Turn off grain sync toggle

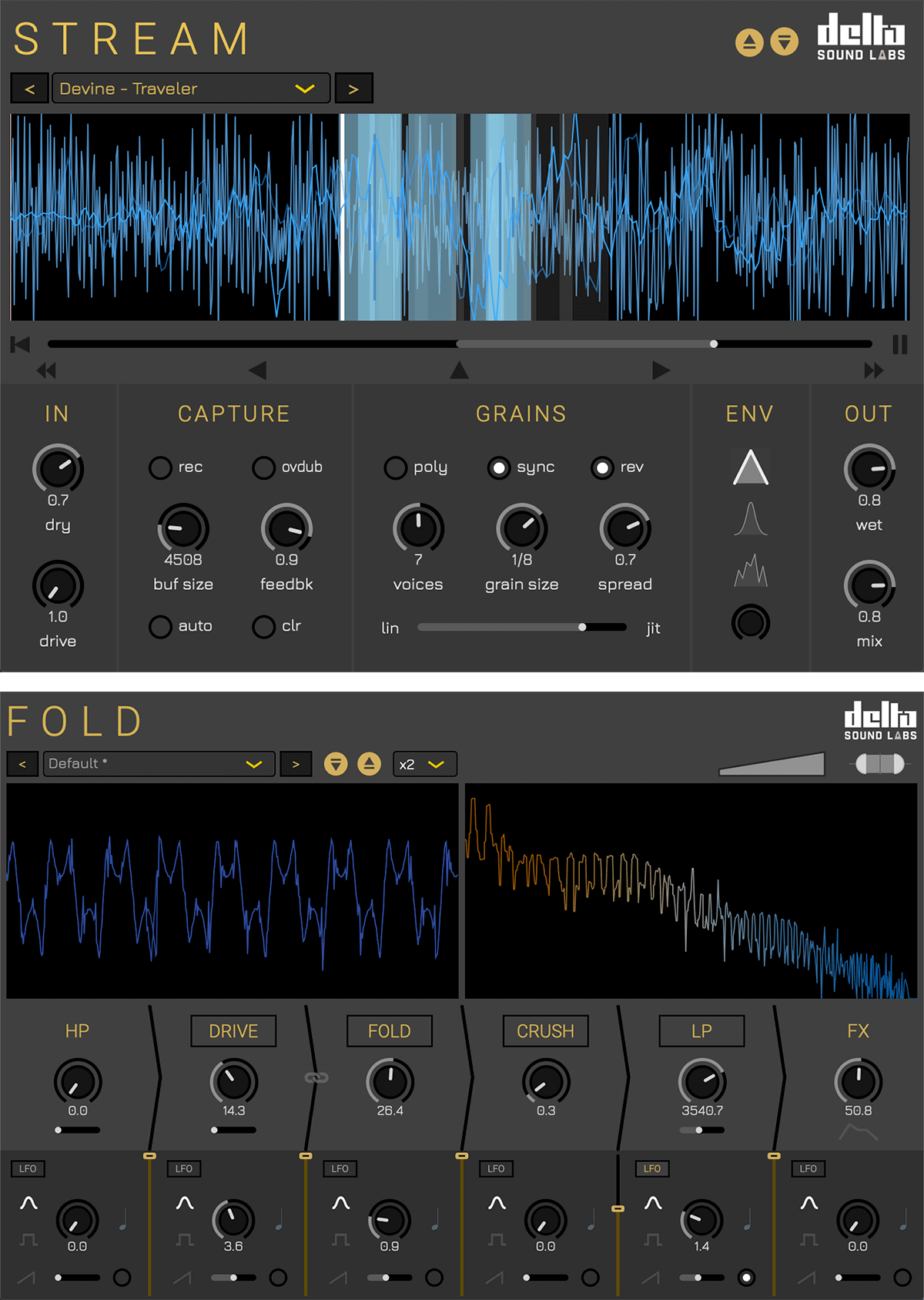[498, 467]
